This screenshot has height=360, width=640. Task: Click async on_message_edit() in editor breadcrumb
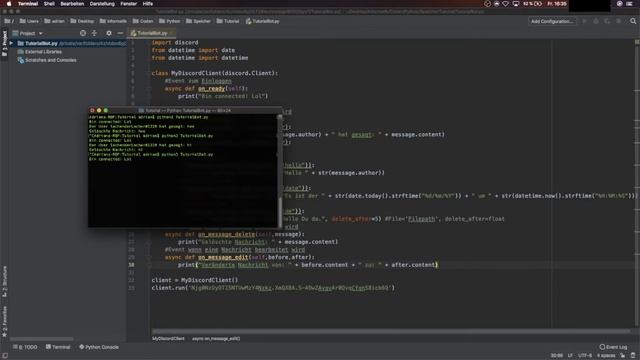coord(216,338)
